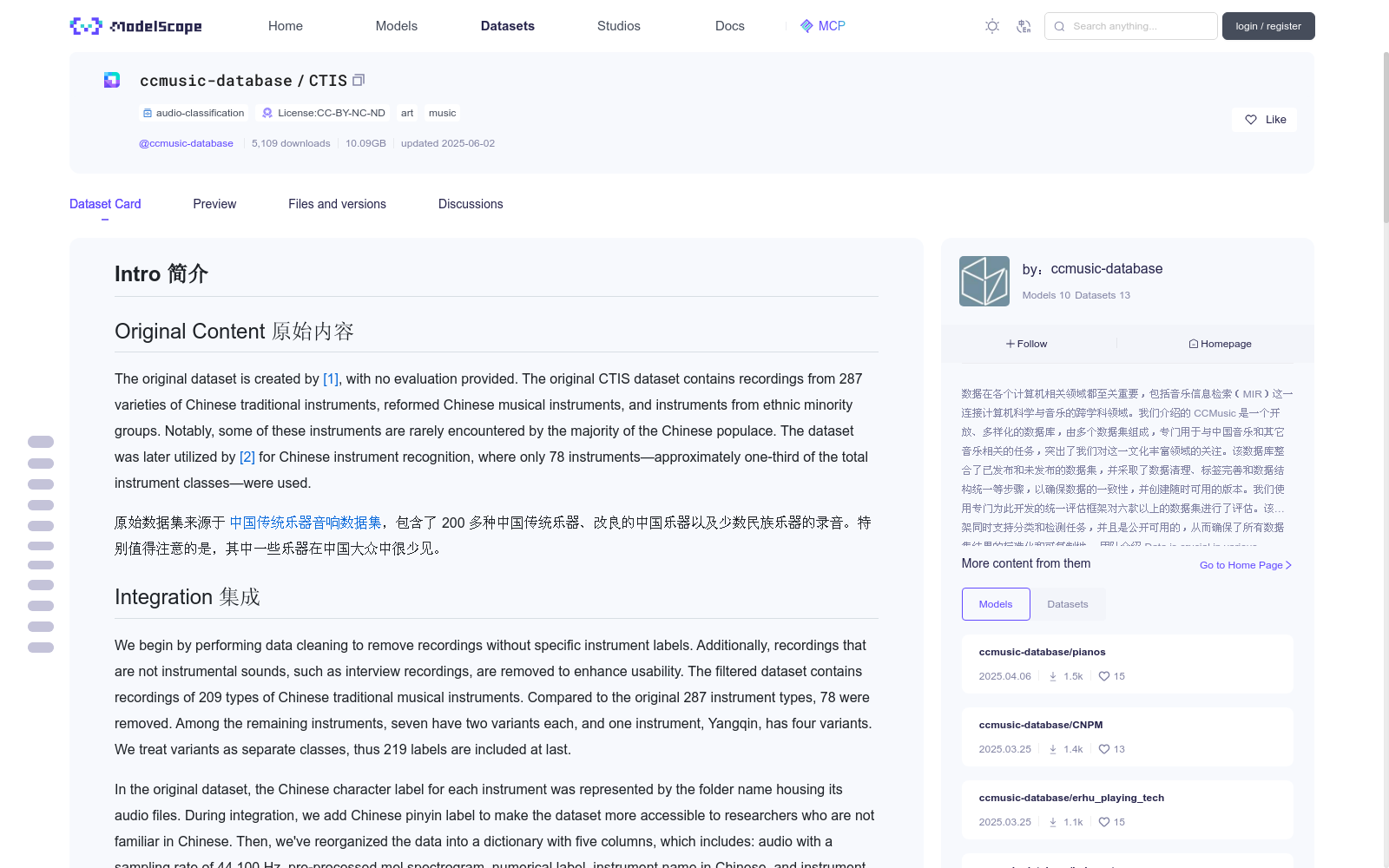This screenshot has height=868, width=1389.
Task: Open the ccmusic-database/CNPM model card
Action: tap(1128, 737)
